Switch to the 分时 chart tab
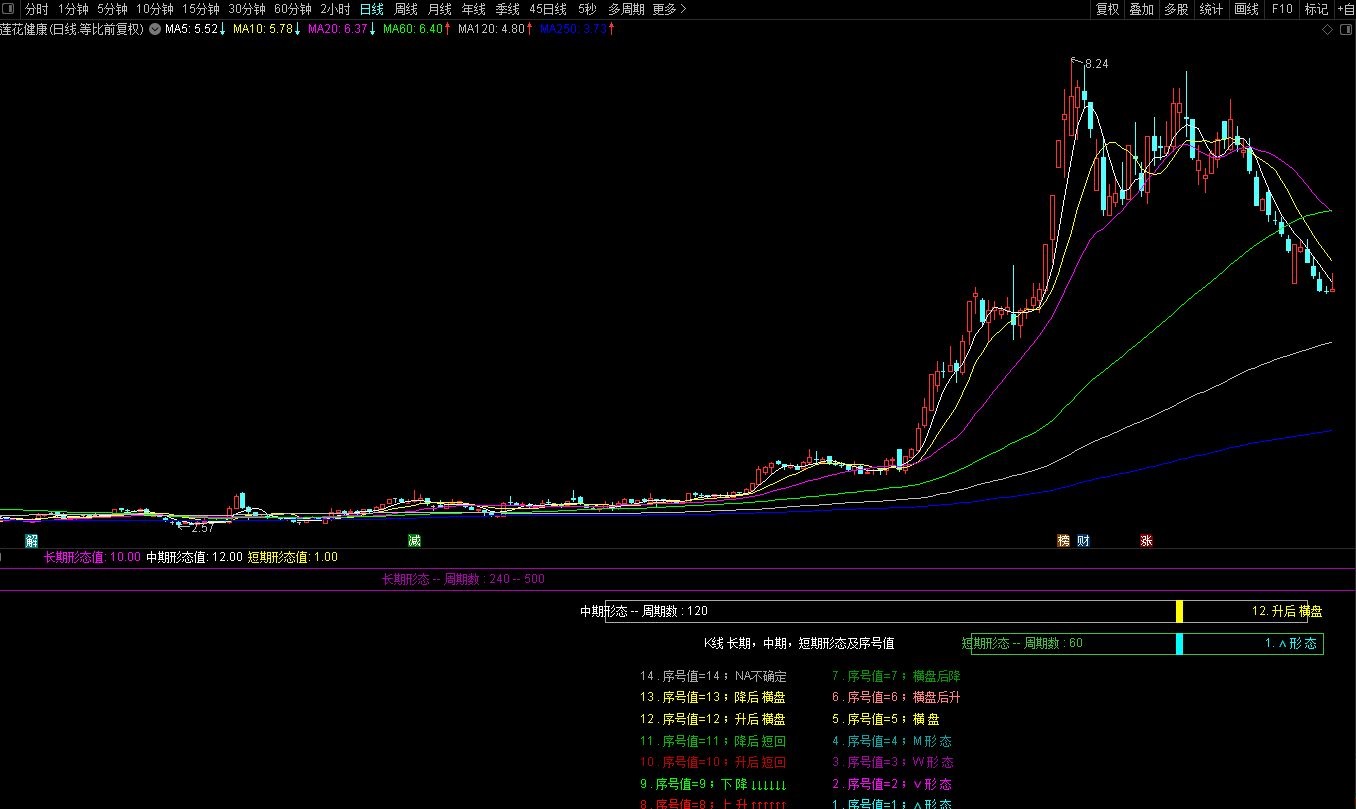 [x=36, y=9]
